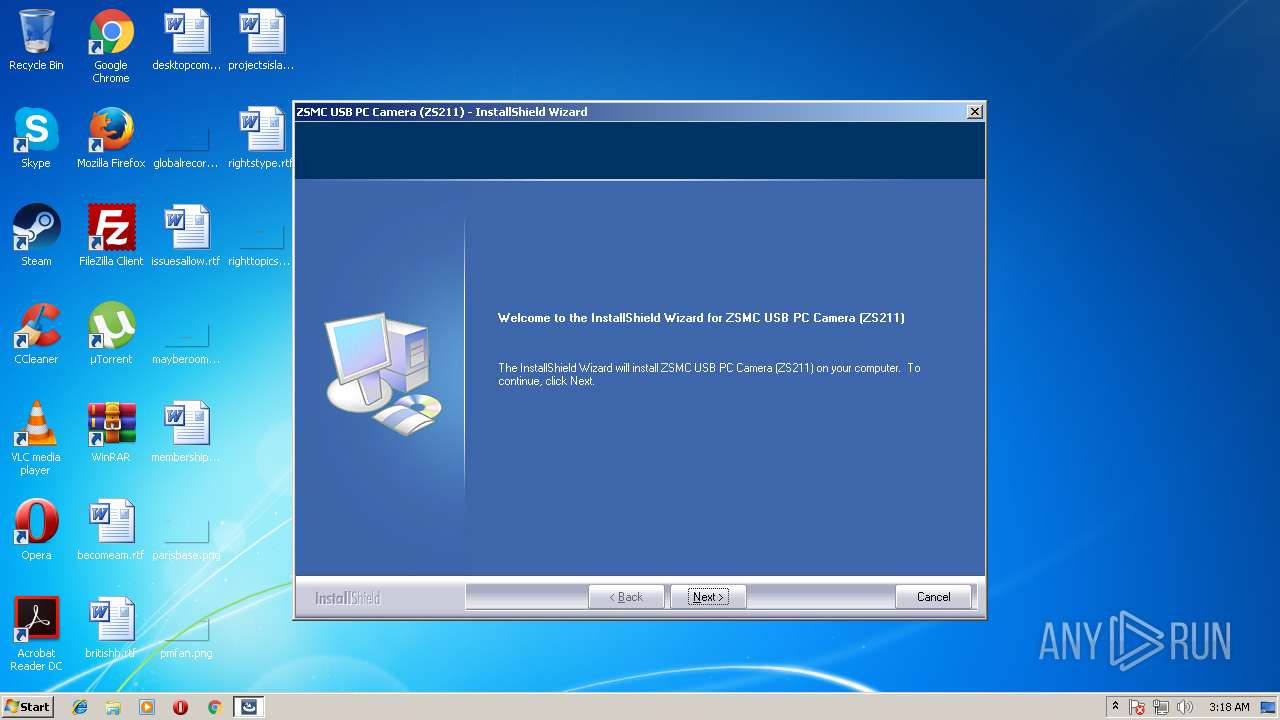Image resolution: width=1280 pixels, height=720 pixels.
Task: Open the Skype desktop shortcut
Action: (x=36, y=138)
